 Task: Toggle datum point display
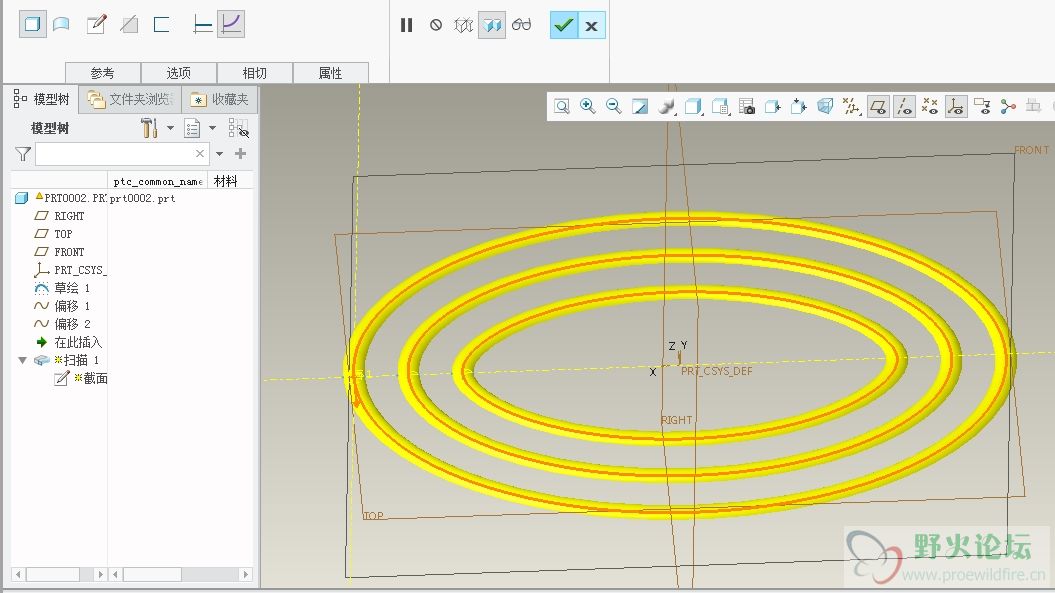pos(930,106)
